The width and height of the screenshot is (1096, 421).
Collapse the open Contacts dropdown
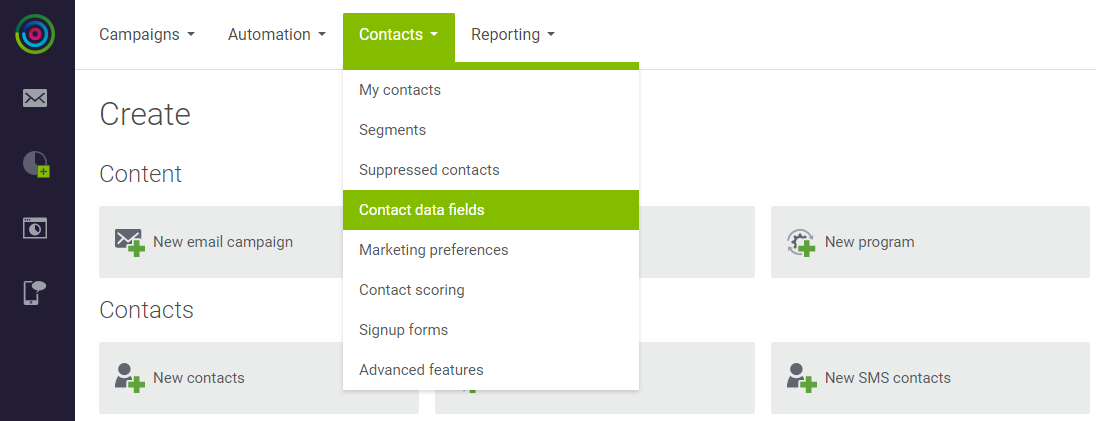(x=398, y=34)
